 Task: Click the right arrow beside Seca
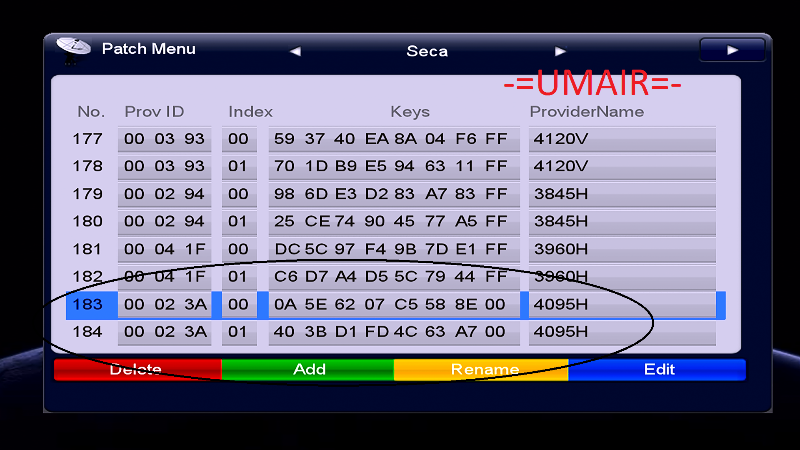click(x=560, y=51)
